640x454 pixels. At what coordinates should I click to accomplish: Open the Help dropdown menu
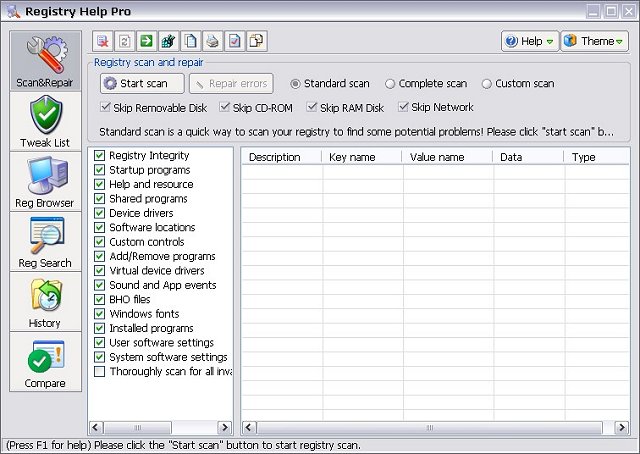coord(529,41)
